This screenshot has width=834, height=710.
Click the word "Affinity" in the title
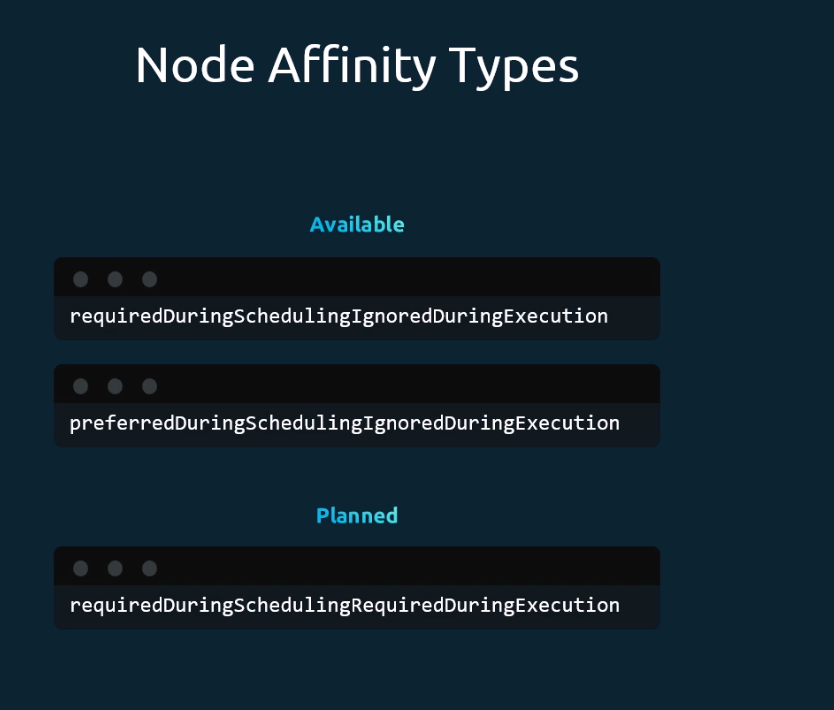tap(352, 66)
